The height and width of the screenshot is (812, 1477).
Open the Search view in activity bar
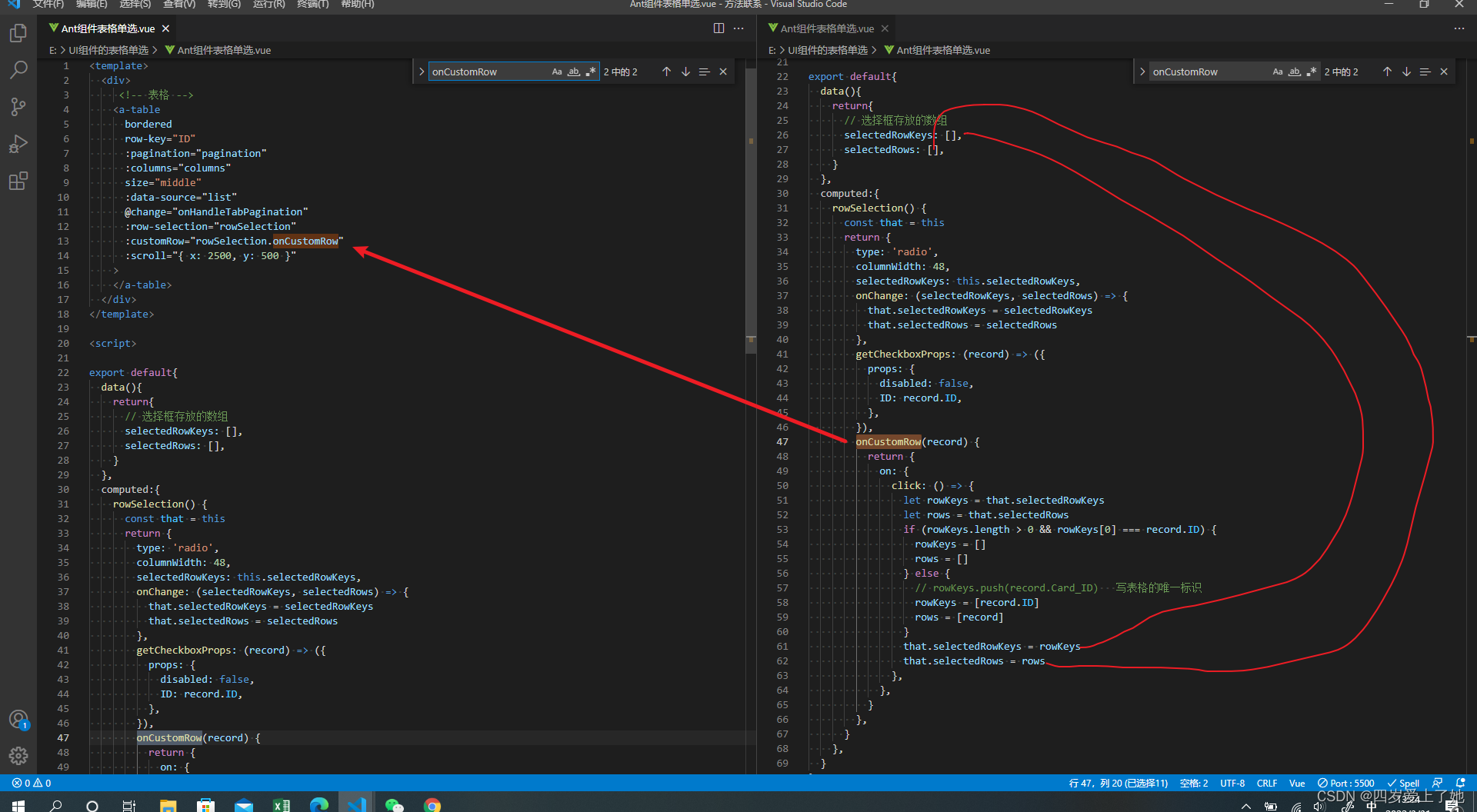[x=18, y=70]
